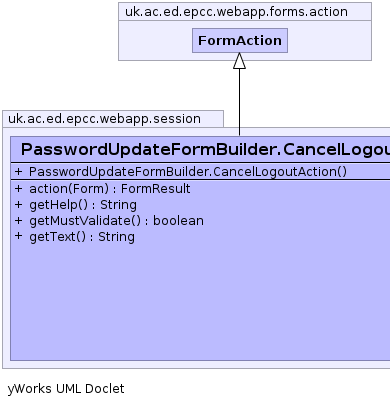Image resolution: width=390 pixels, height=406 pixels.
Task: Click the getMustValidate() : boolean method
Action: [116, 221]
